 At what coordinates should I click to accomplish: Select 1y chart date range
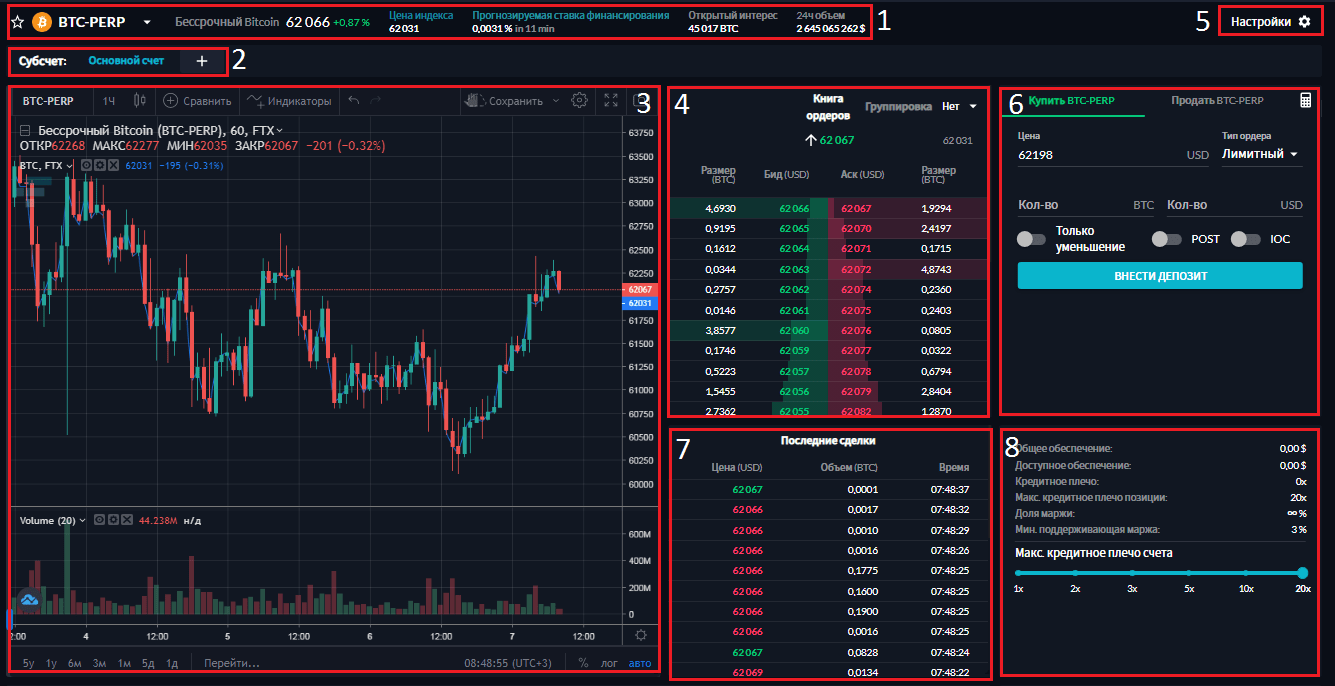(51, 662)
